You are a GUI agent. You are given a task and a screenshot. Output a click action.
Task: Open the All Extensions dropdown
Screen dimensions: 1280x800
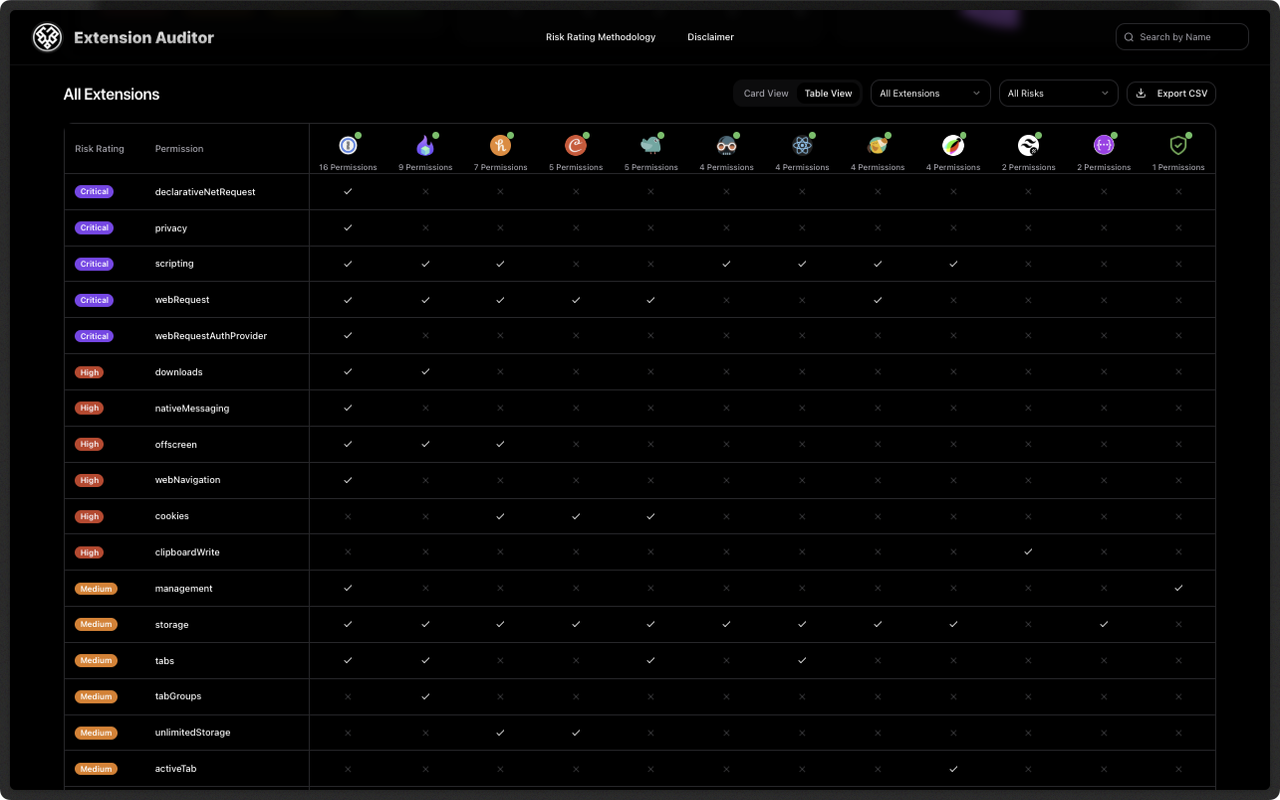click(930, 93)
